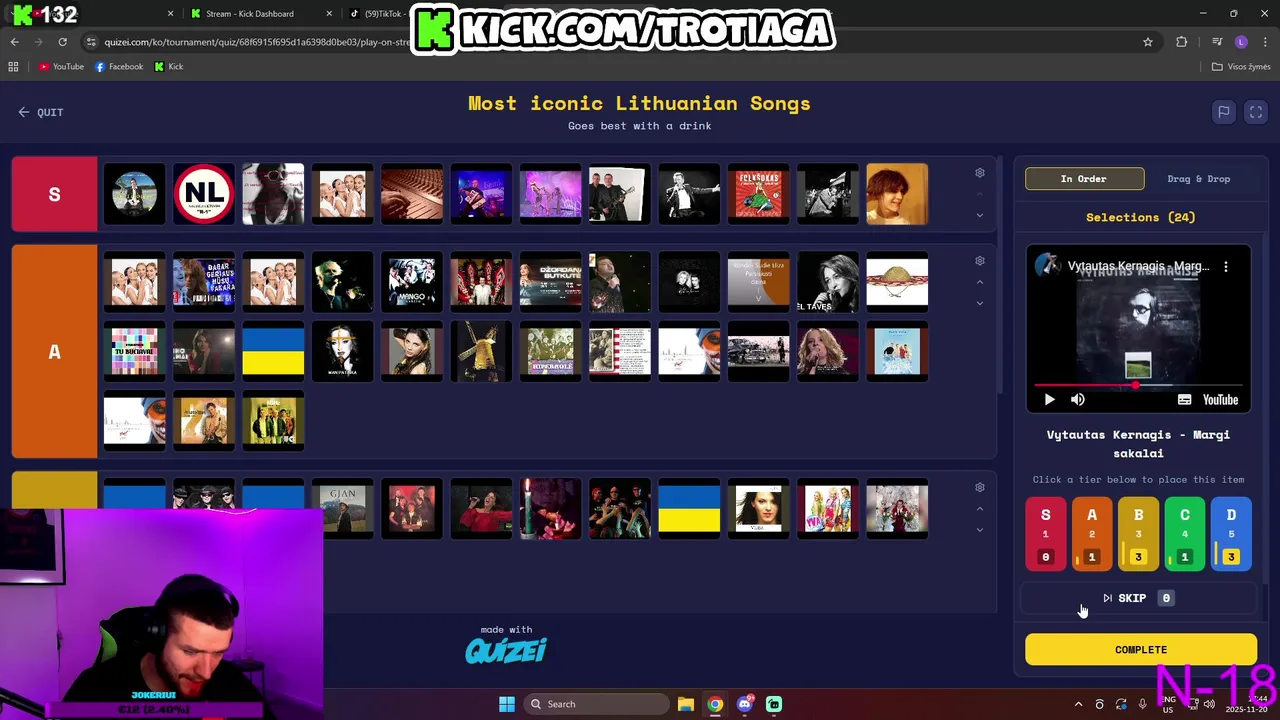Mute the YouTube video player
Image resolution: width=1280 pixels, height=720 pixels.
[x=1077, y=399]
